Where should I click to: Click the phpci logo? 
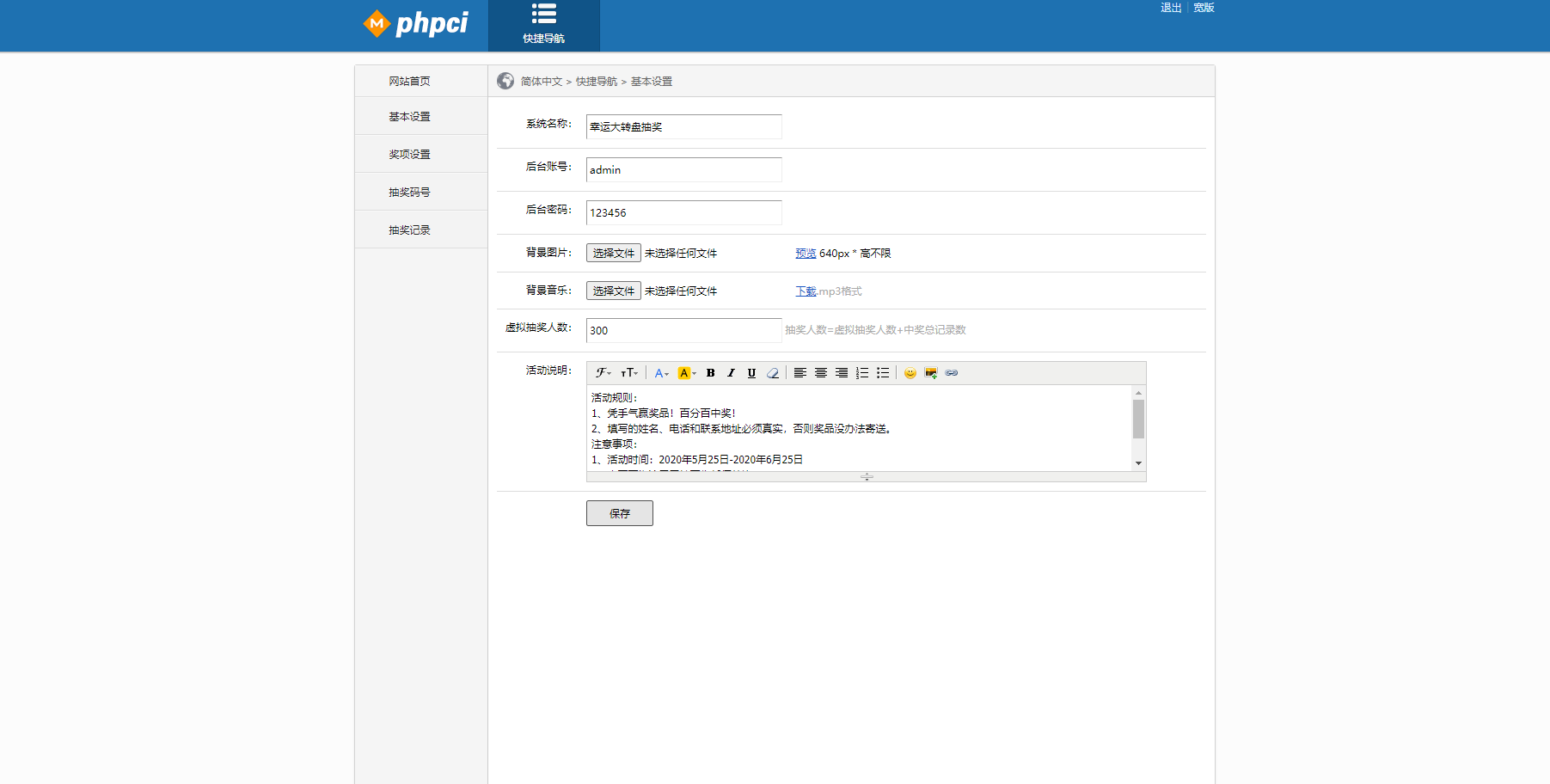[416, 23]
